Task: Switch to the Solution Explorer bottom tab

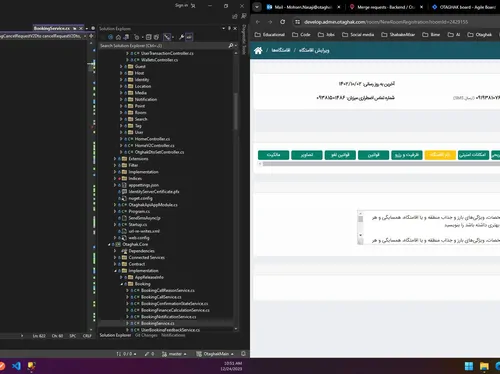Action: tap(115, 335)
